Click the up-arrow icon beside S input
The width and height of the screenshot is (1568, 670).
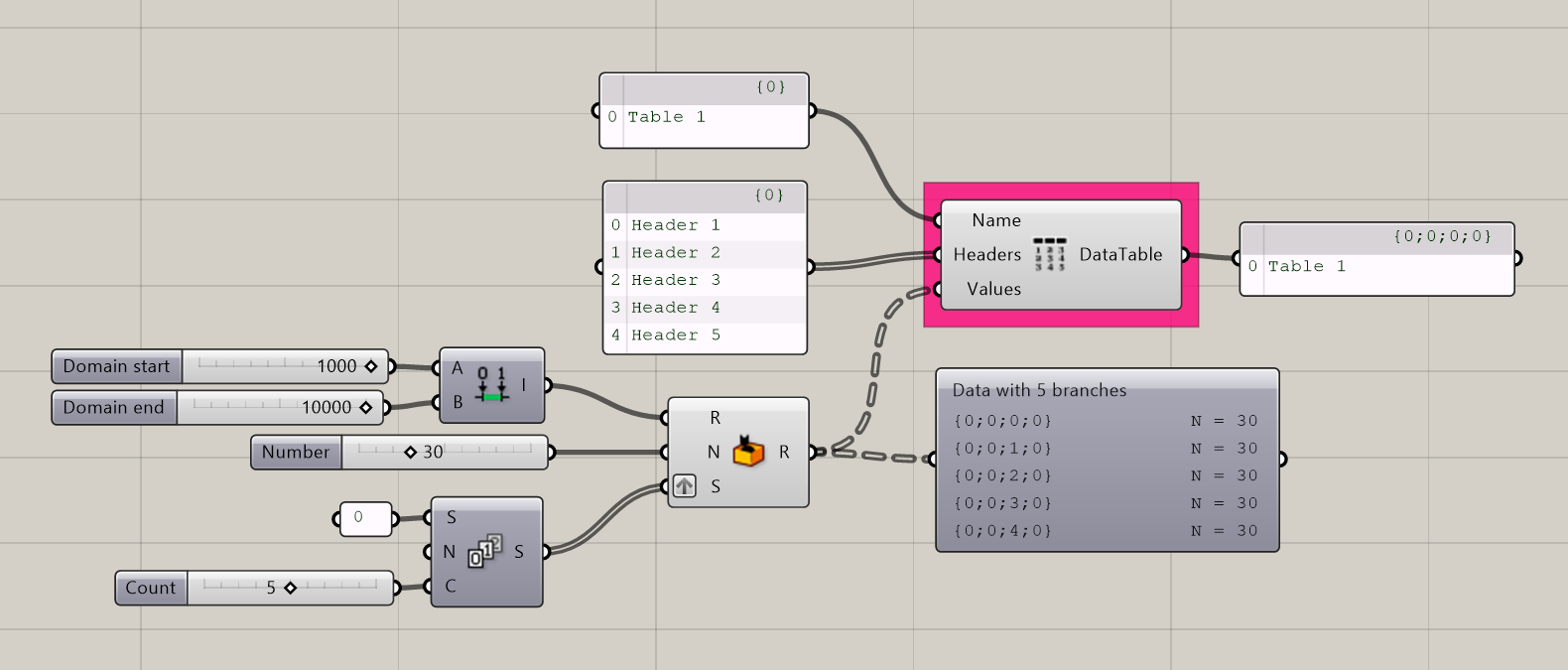coord(685,486)
